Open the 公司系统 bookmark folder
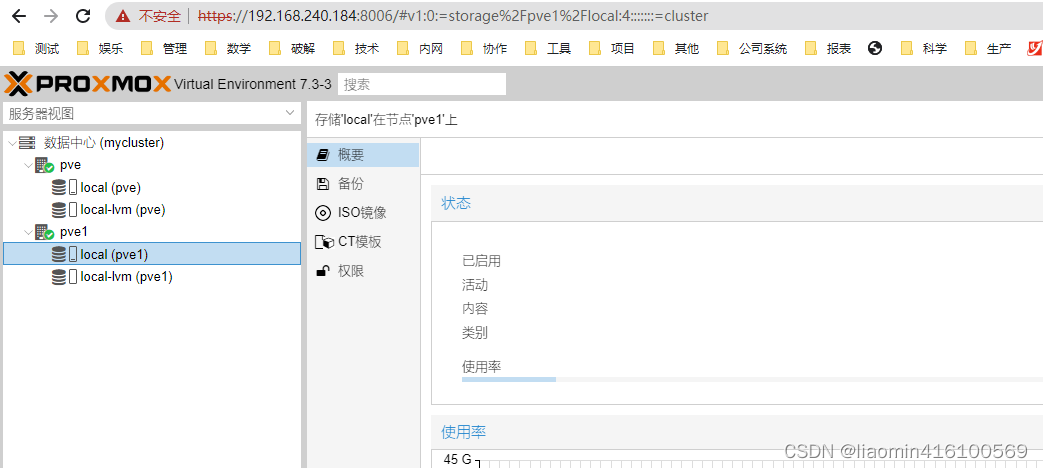This screenshot has width=1043, height=468. (752, 48)
